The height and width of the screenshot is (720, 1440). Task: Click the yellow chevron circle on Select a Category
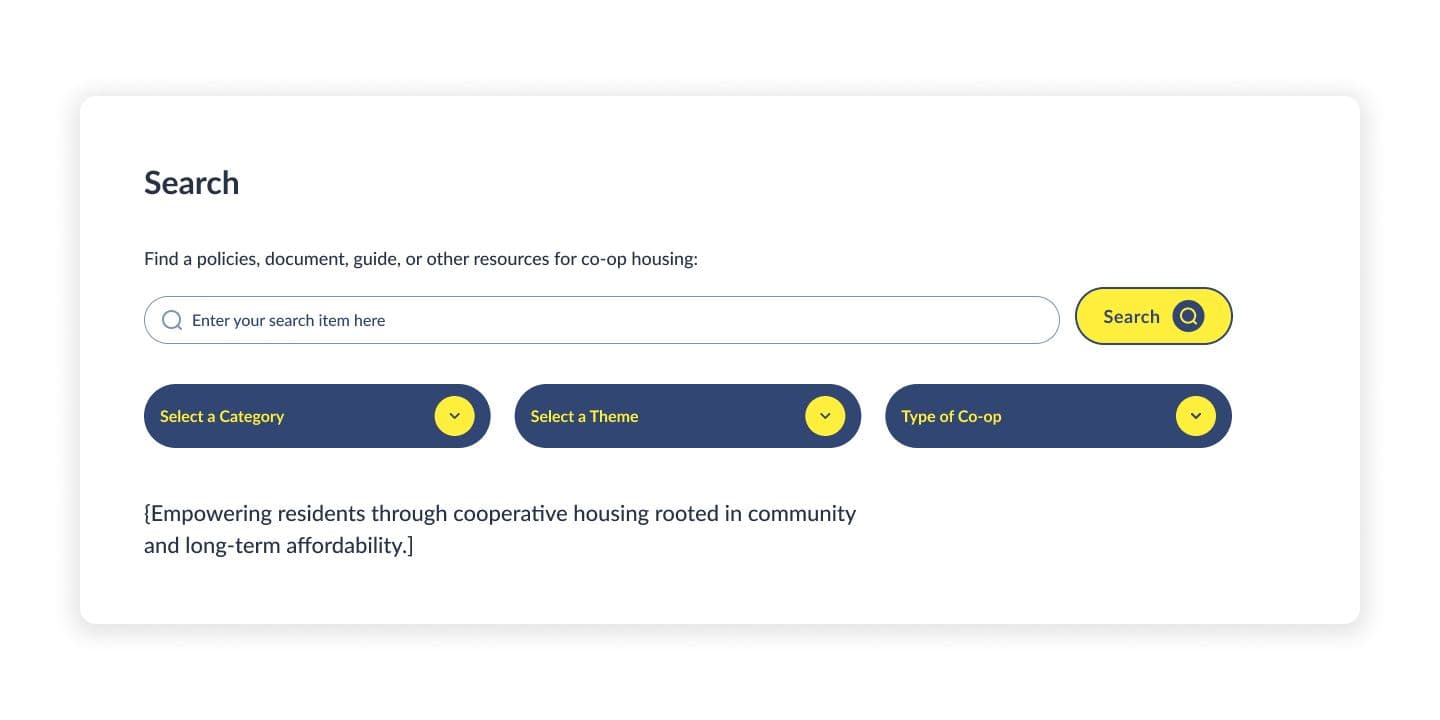point(454,416)
